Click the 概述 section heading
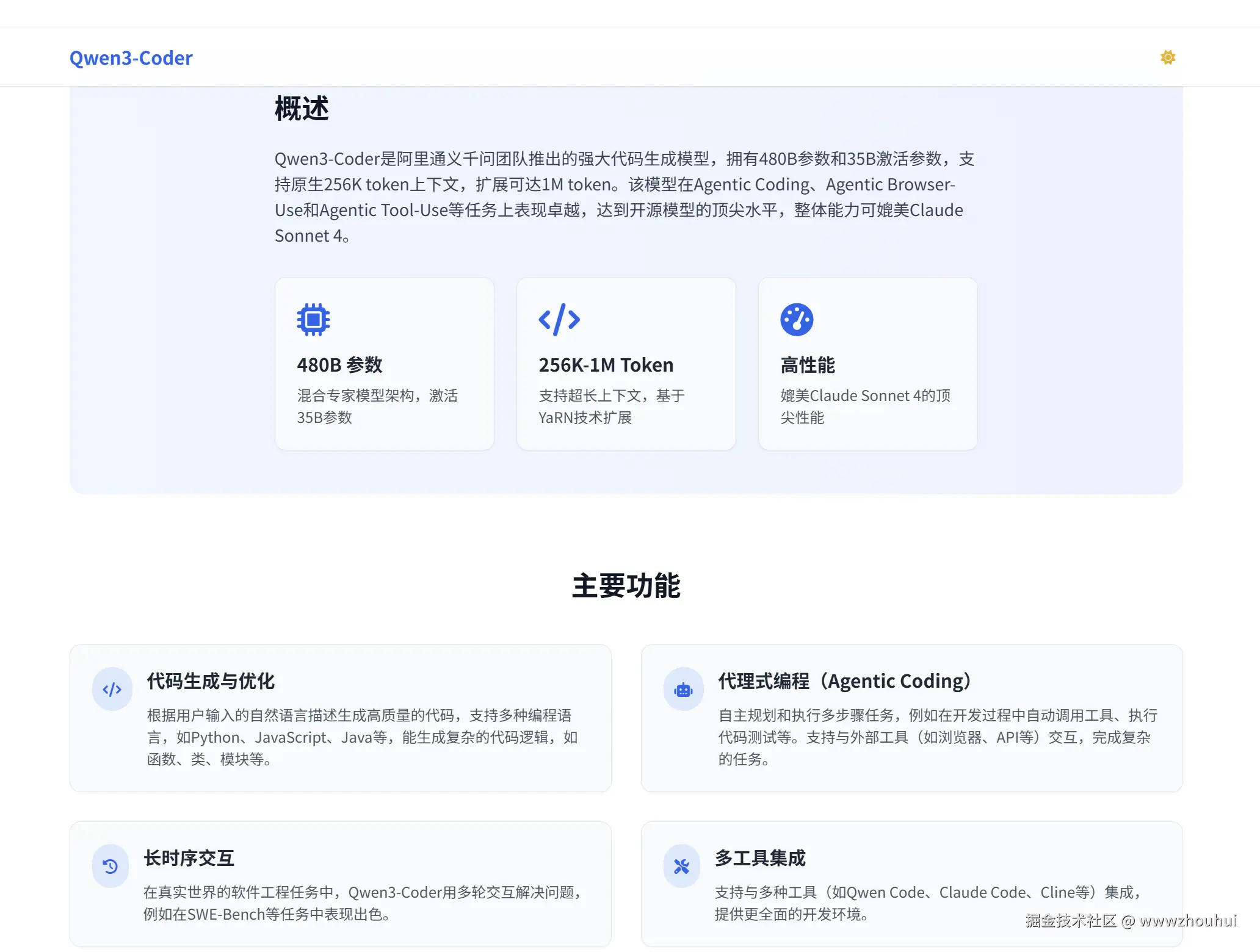Screen dimensions: 1260x952 pyautogui.click(x=302, y=109)
